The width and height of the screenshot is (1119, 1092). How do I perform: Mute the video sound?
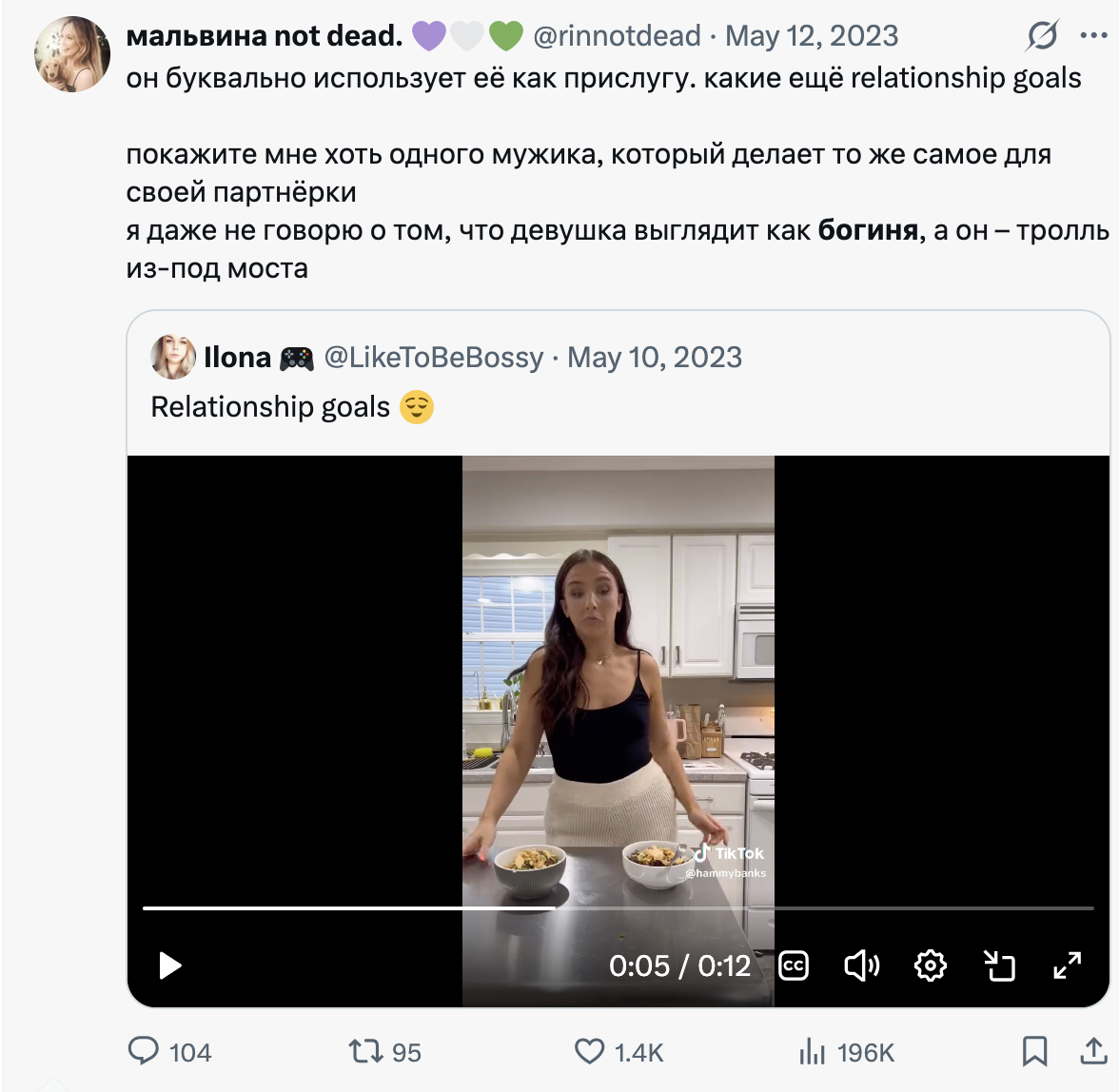861,965
